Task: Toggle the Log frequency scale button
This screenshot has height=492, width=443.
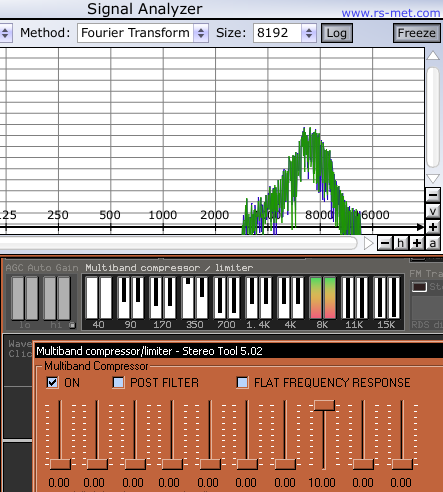Action: [x=337, y=33]
